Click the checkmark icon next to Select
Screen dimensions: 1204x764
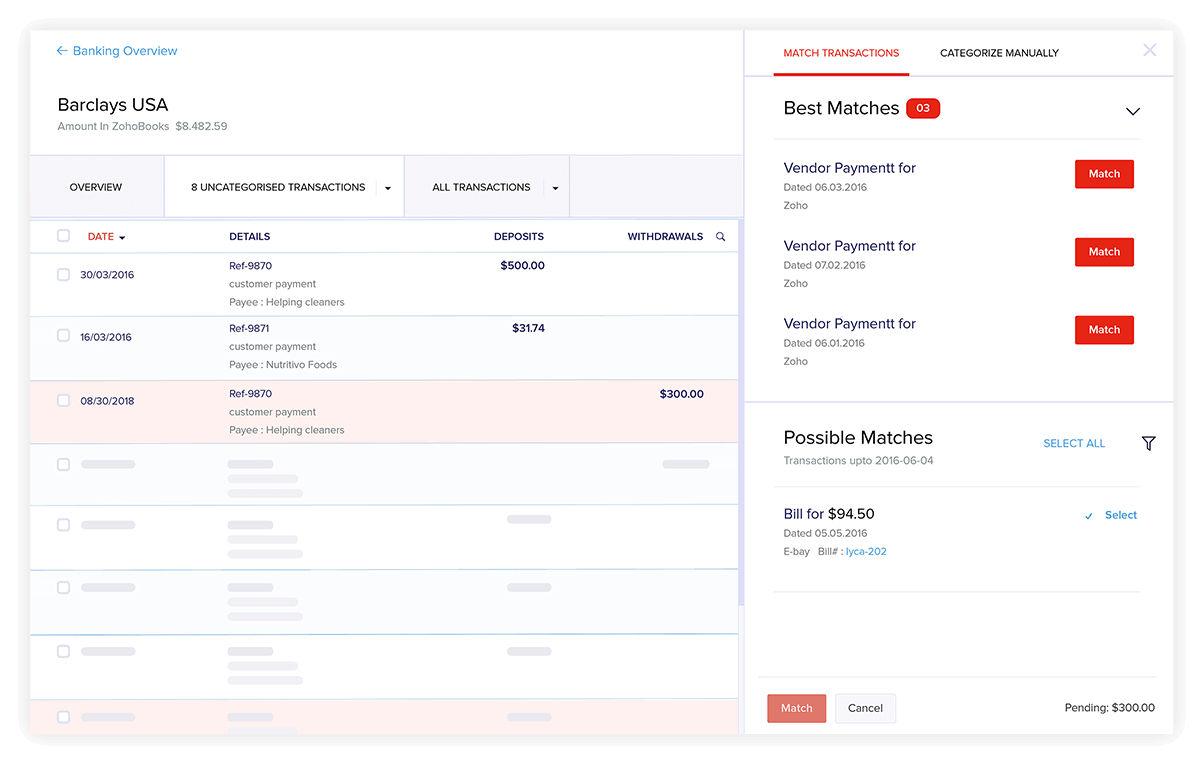click(1089, 516)
